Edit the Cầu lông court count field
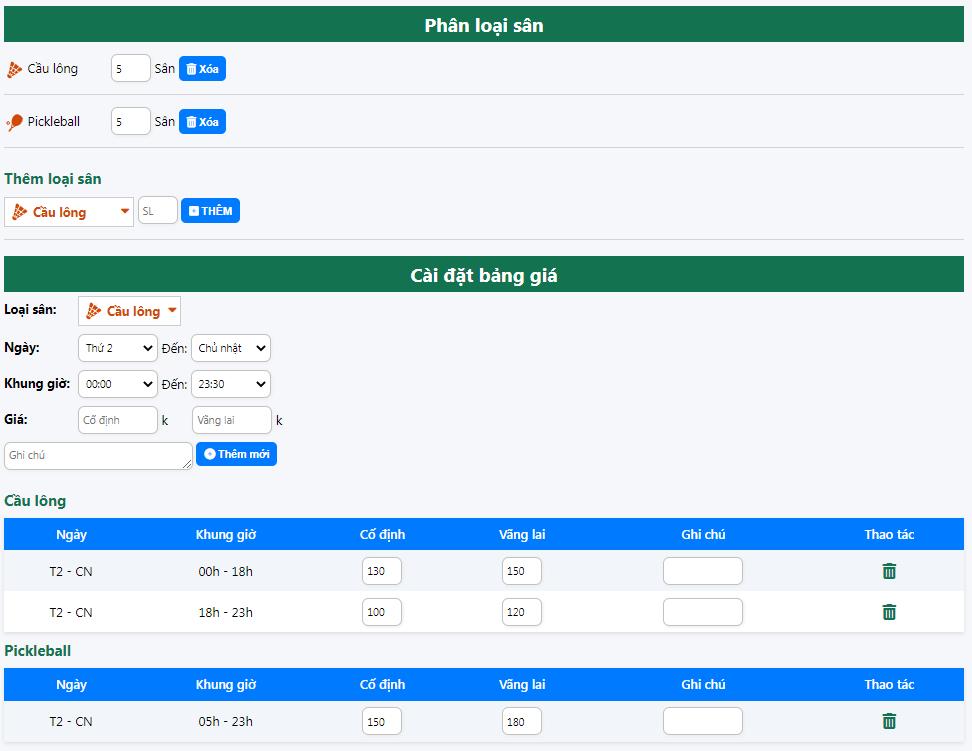 pos(130,69)
